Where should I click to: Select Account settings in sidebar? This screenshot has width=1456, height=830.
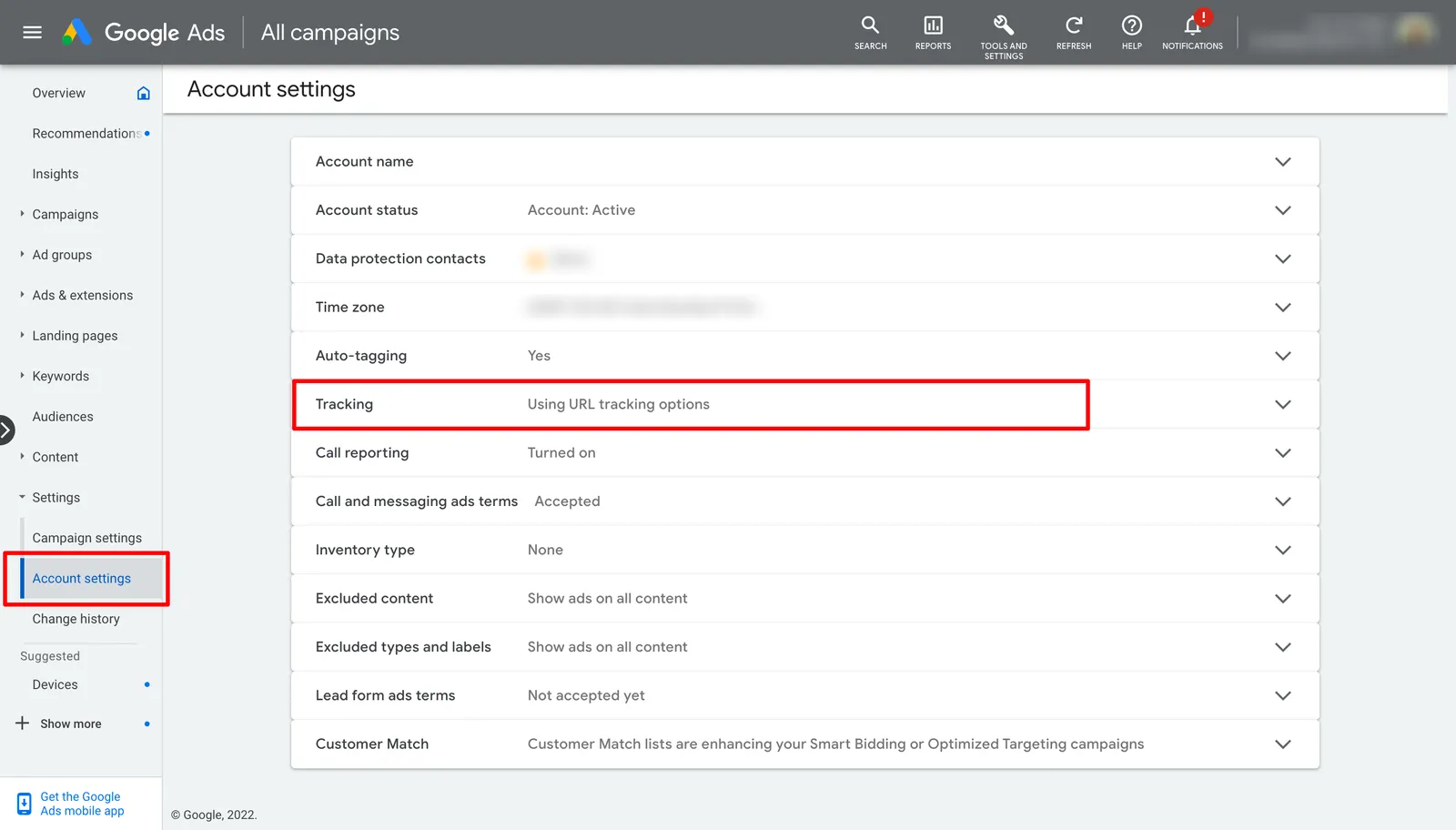click(x=82, y=579)
